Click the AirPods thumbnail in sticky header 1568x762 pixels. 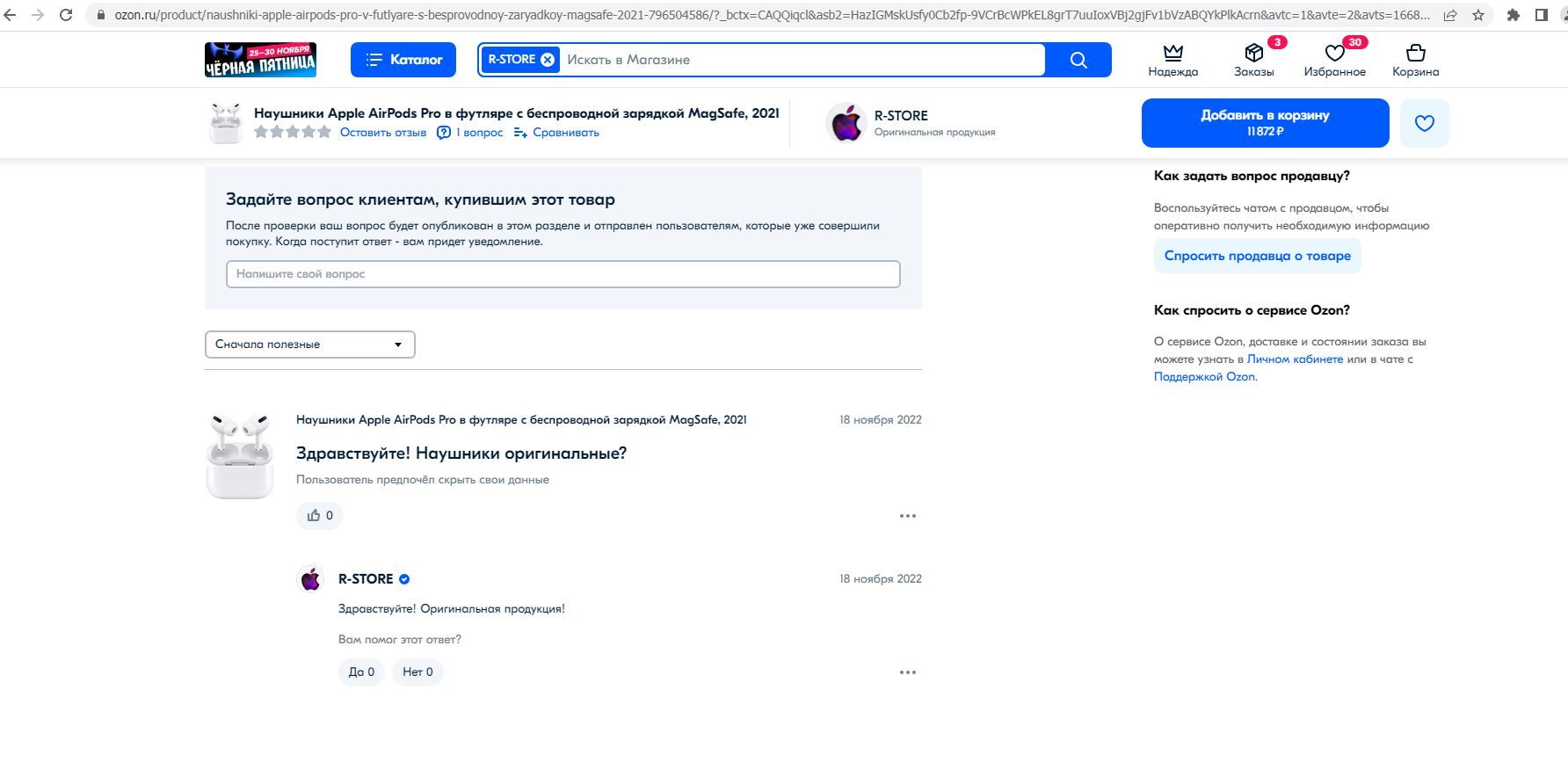pos(225,123)
